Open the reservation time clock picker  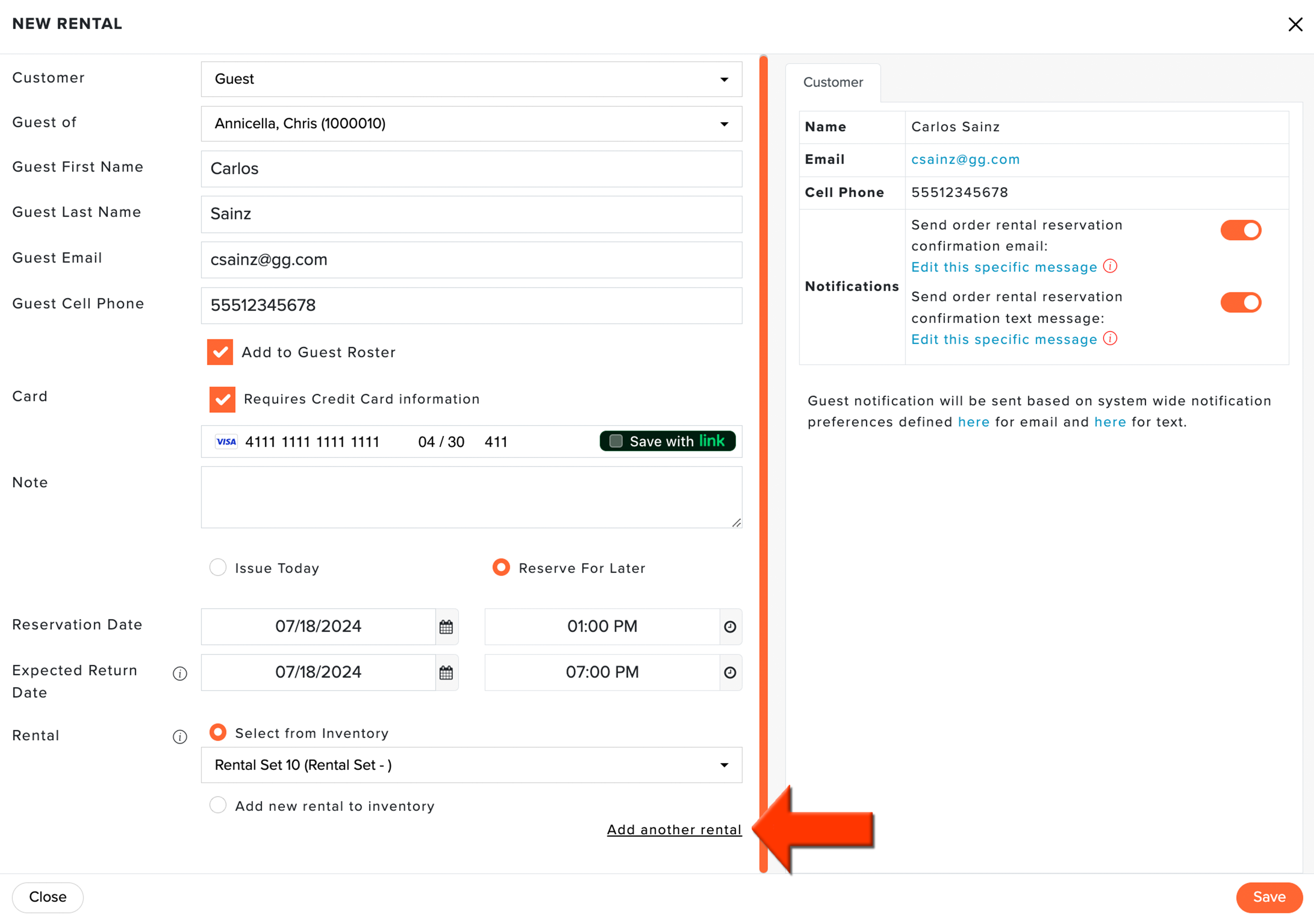[x=730, y=627]
